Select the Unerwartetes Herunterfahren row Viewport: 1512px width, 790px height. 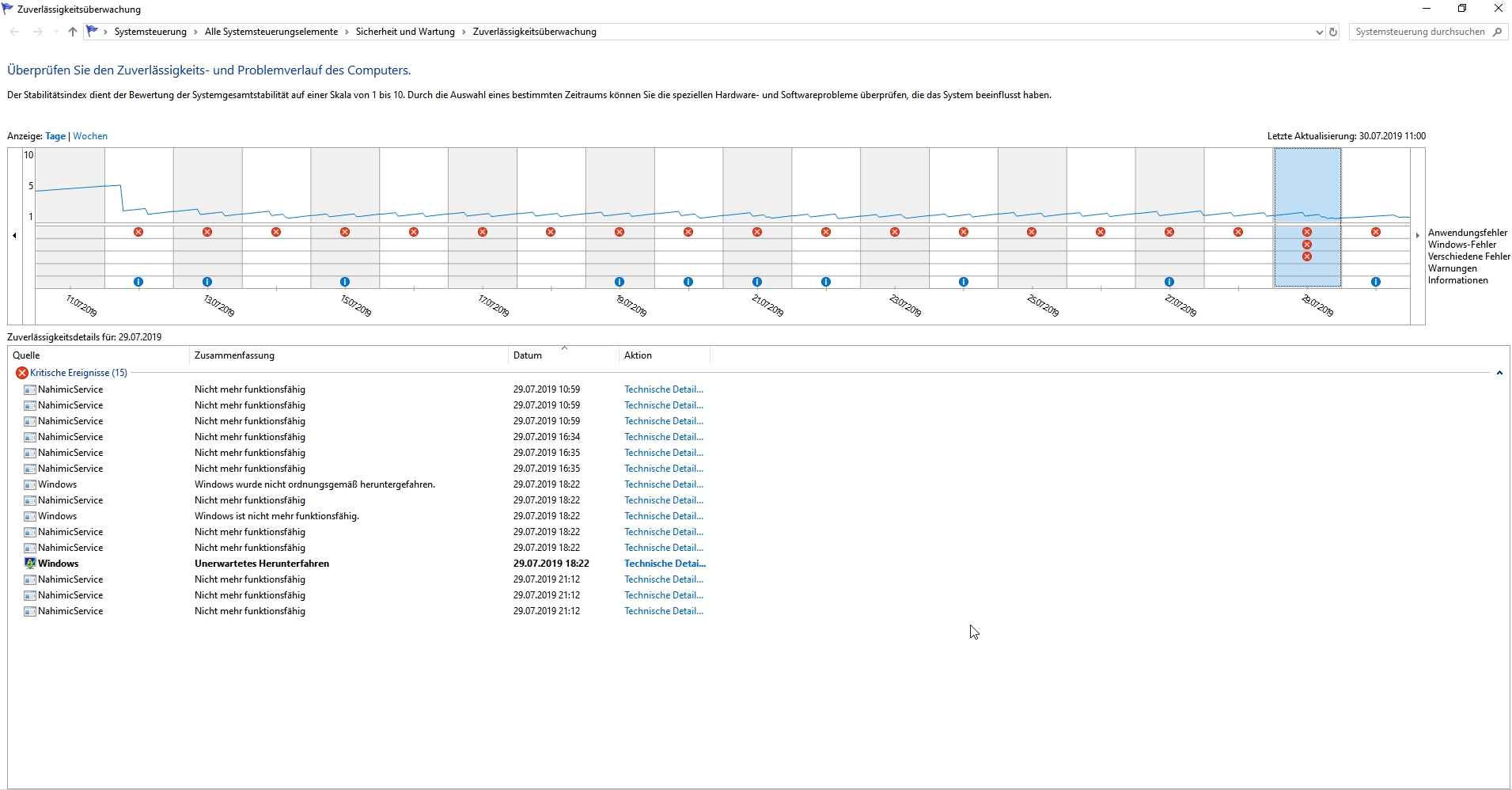coord(364,564)
